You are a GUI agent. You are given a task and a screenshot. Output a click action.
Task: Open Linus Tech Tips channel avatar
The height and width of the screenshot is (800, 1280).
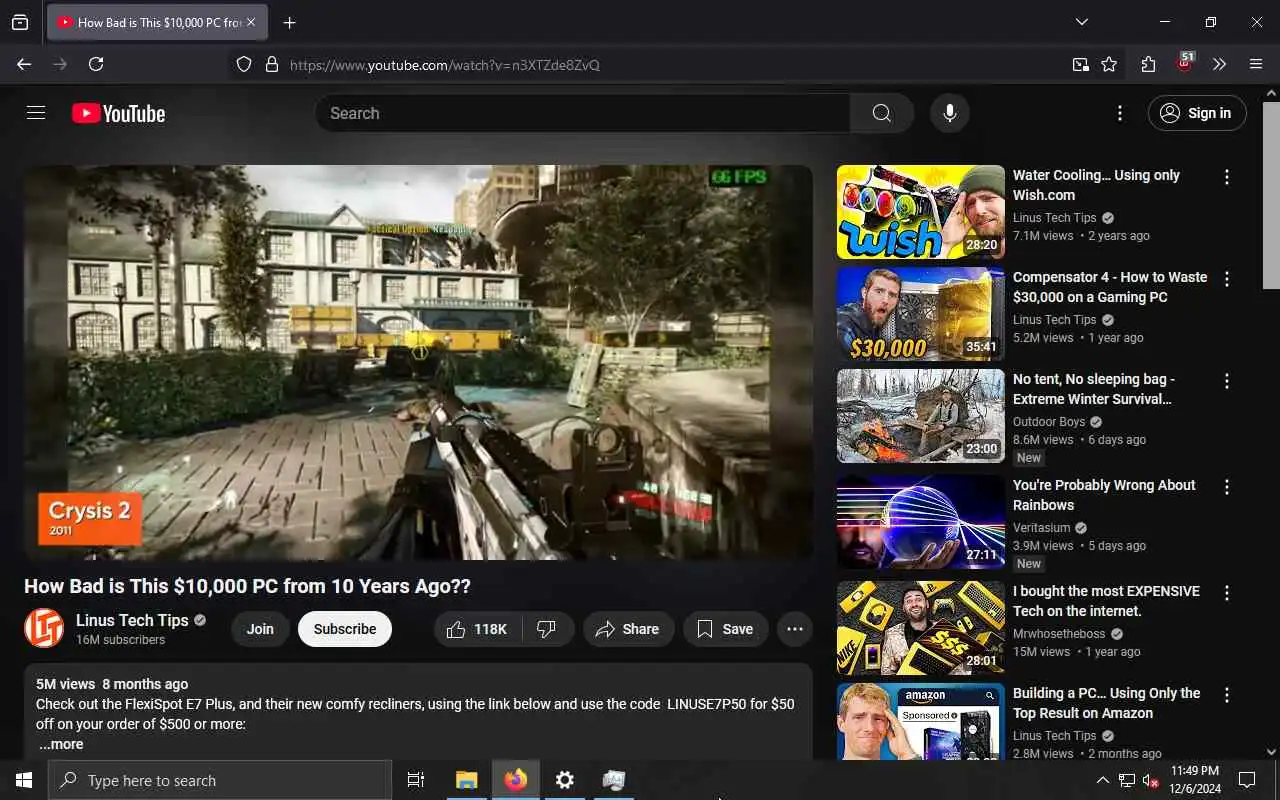tap(44, 628)
